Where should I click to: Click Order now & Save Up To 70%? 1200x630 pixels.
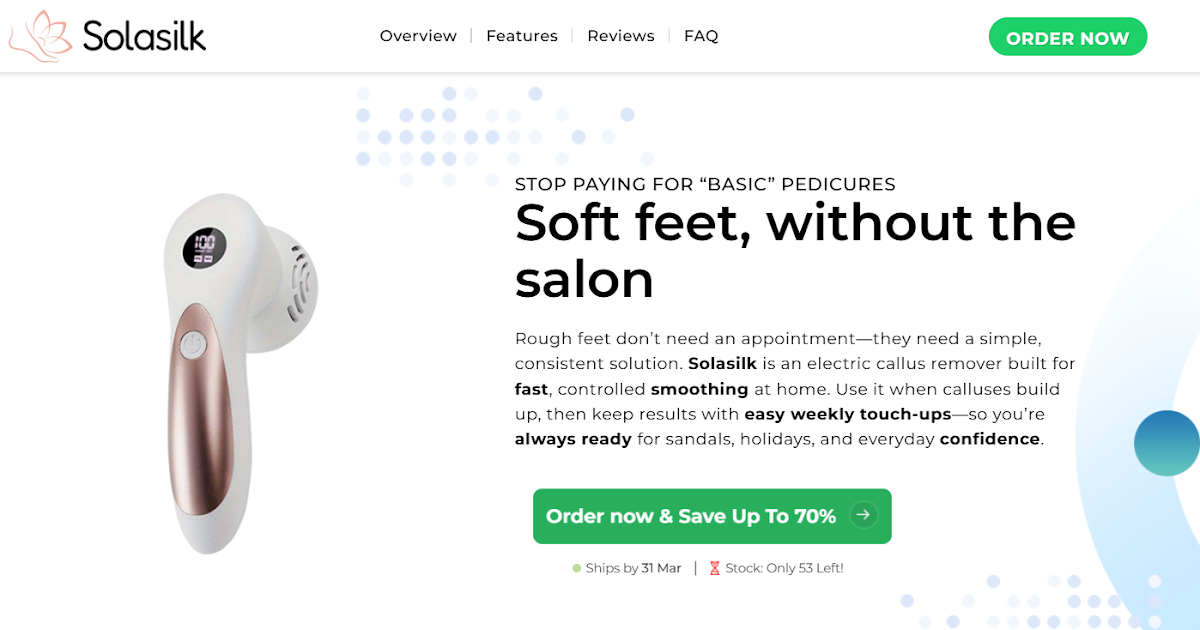[691, 516]
